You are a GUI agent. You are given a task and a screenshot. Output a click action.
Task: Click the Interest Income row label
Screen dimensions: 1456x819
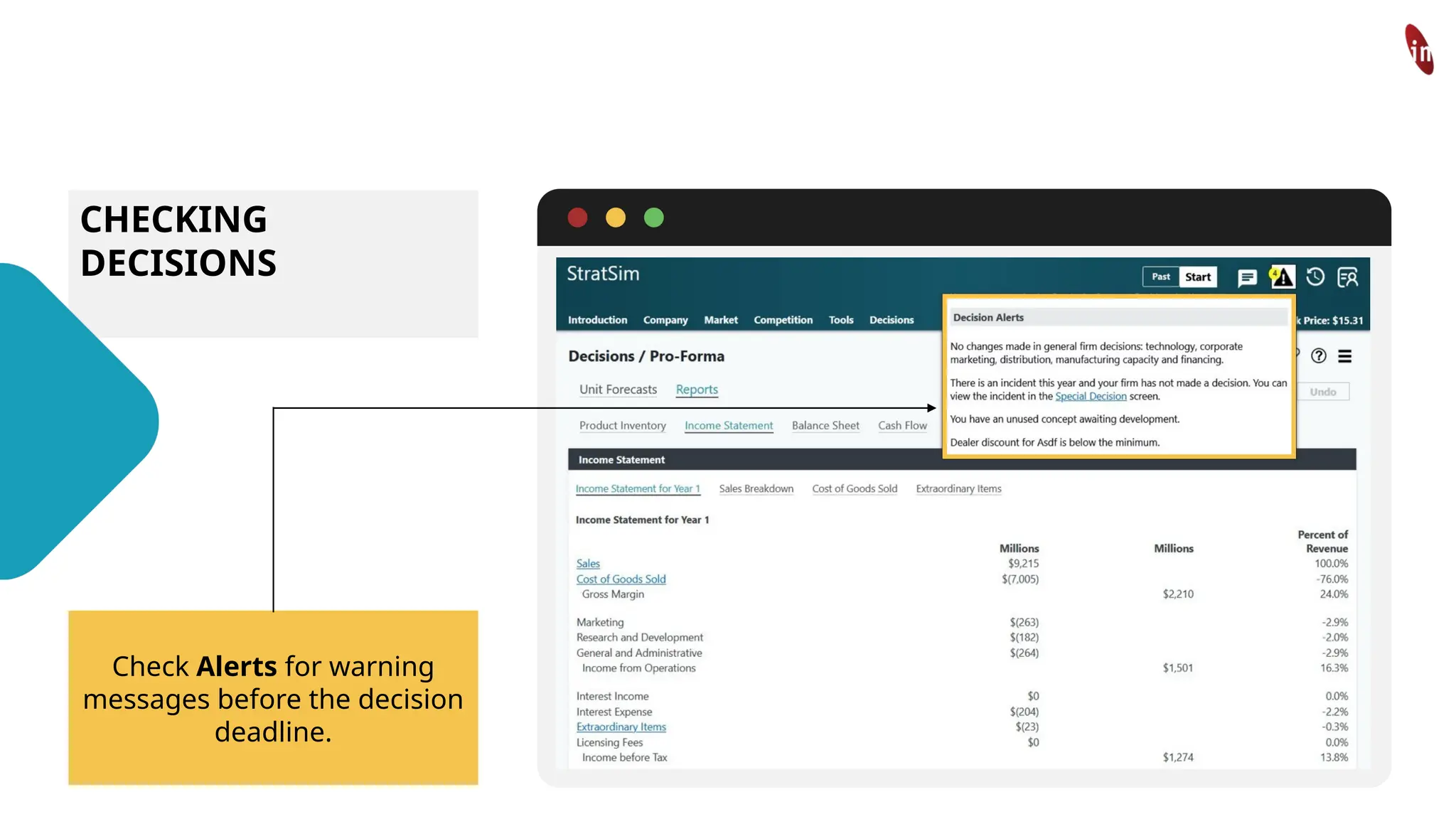pyautogui.click(x=612, y=696)
